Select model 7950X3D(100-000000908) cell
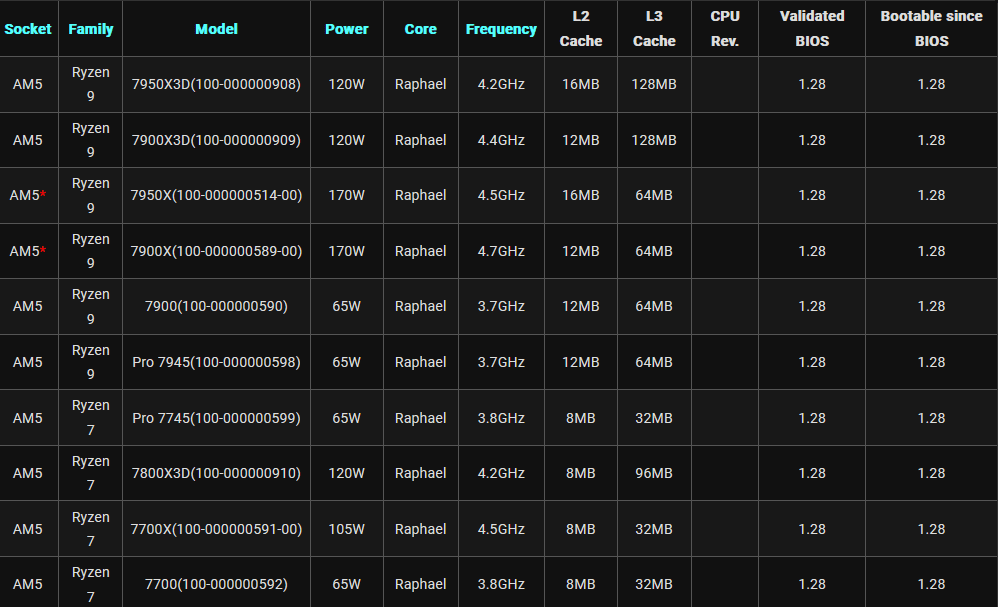The width and height of the screenshot is (998, 607). 216,85
